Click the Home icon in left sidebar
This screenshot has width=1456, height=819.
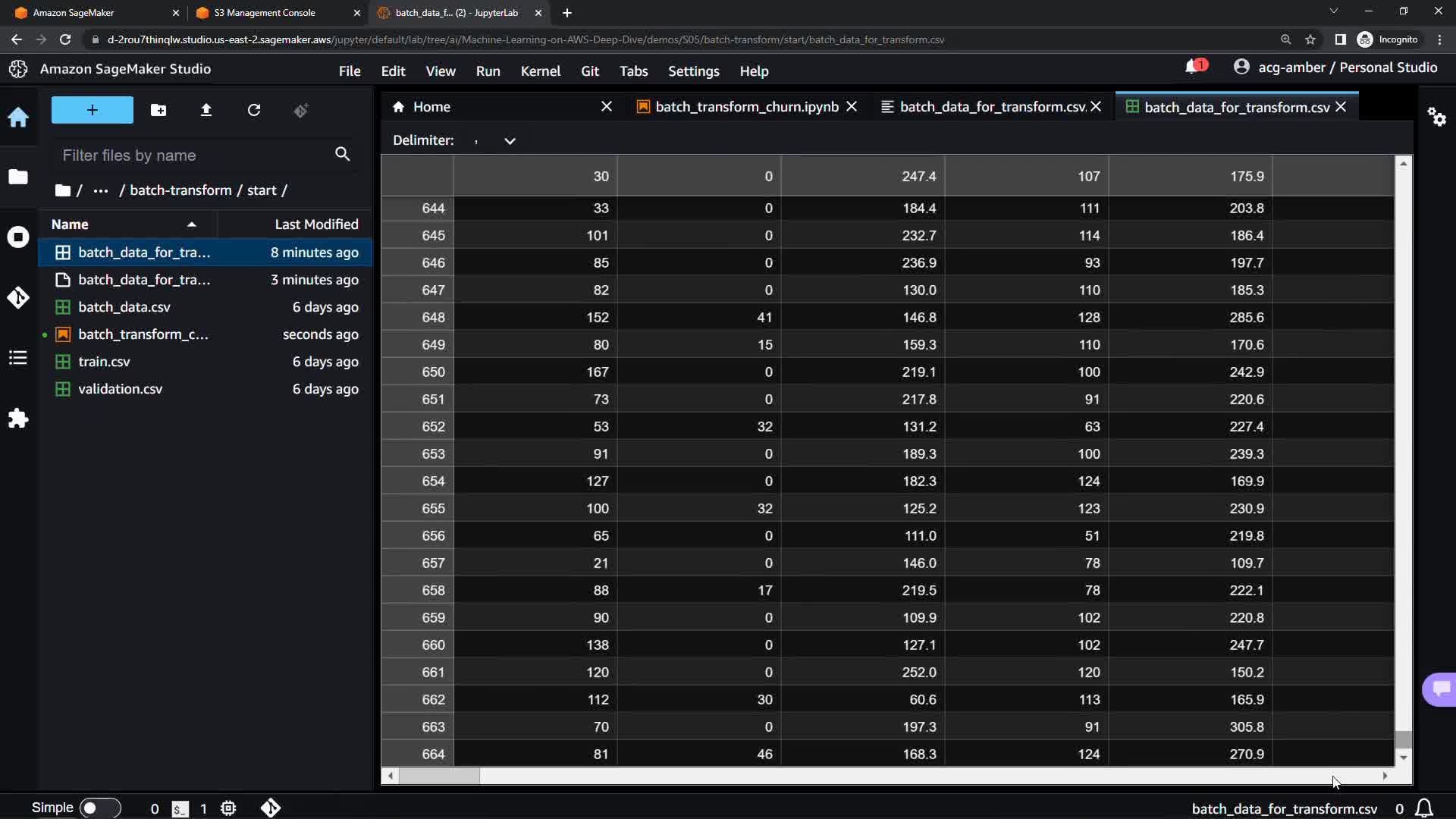(18, 118)
